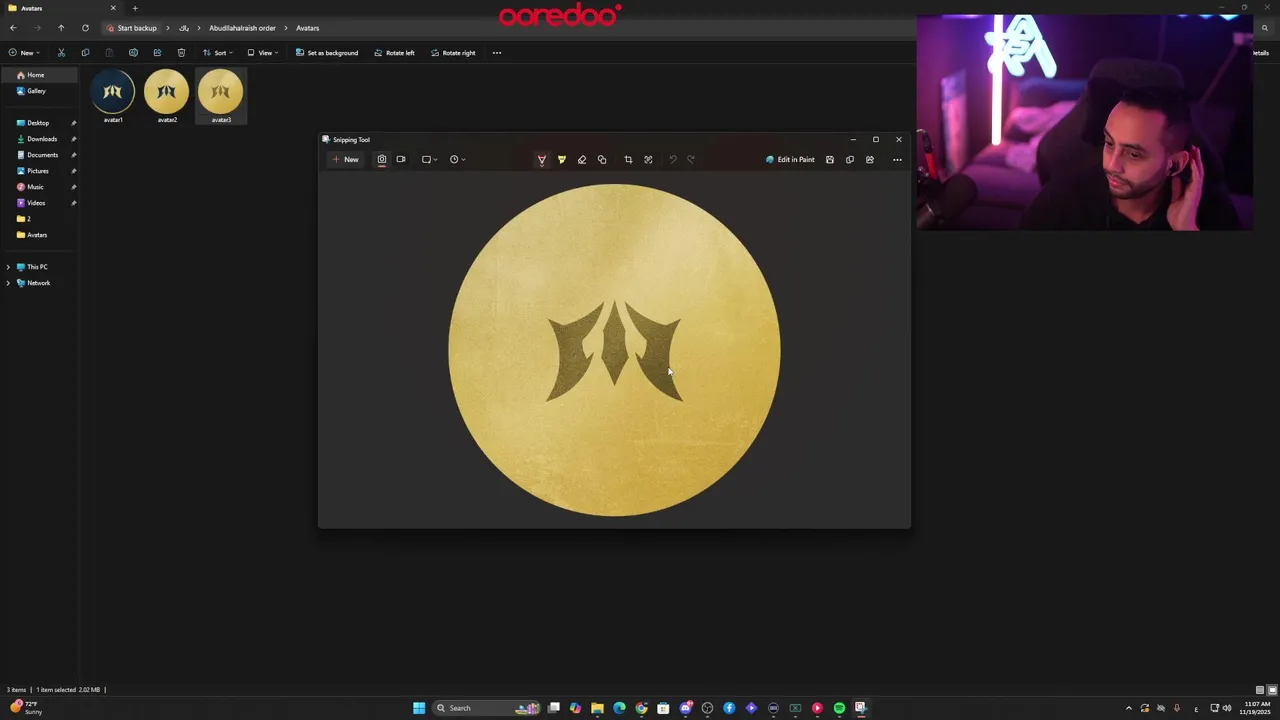
Task: Open the View dropdown in Explorer
Action: pos(262,53)
